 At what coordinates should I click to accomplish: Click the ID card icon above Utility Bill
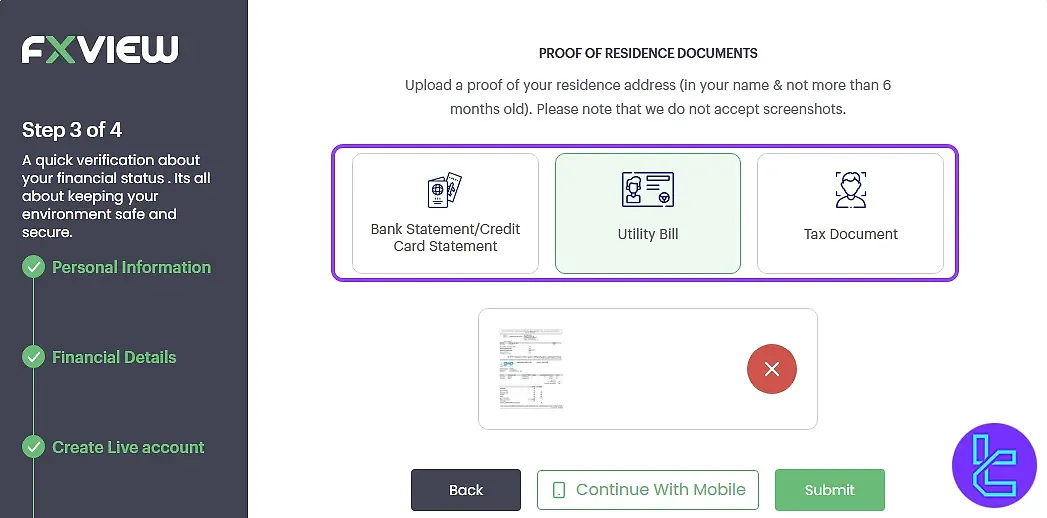[x=647, y=189]
